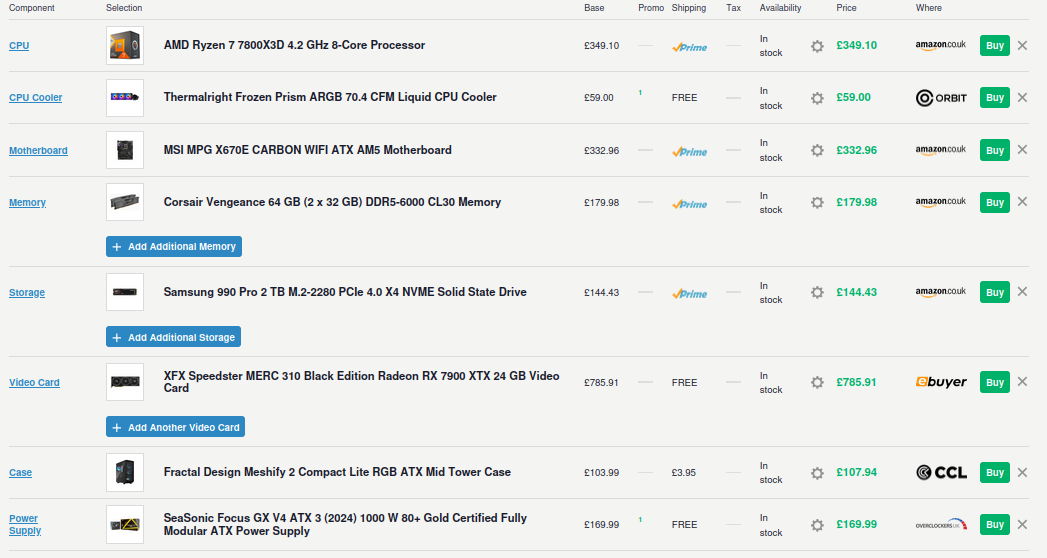Click Prime shipping badge in CPU row
This screenshot has height=558, width=1047.
click(x=690, y=47)
